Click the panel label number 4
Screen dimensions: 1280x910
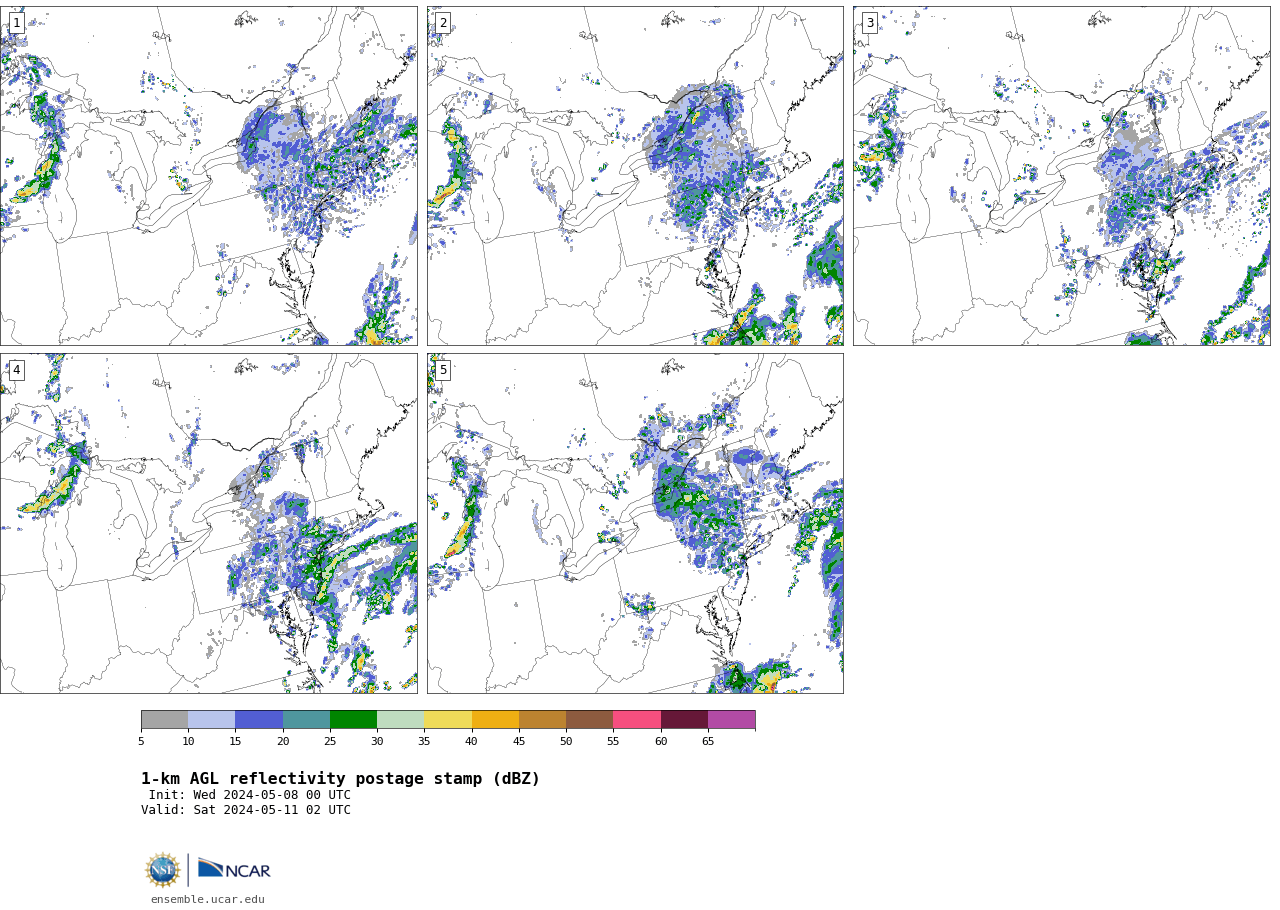click(x=17, y=370)
